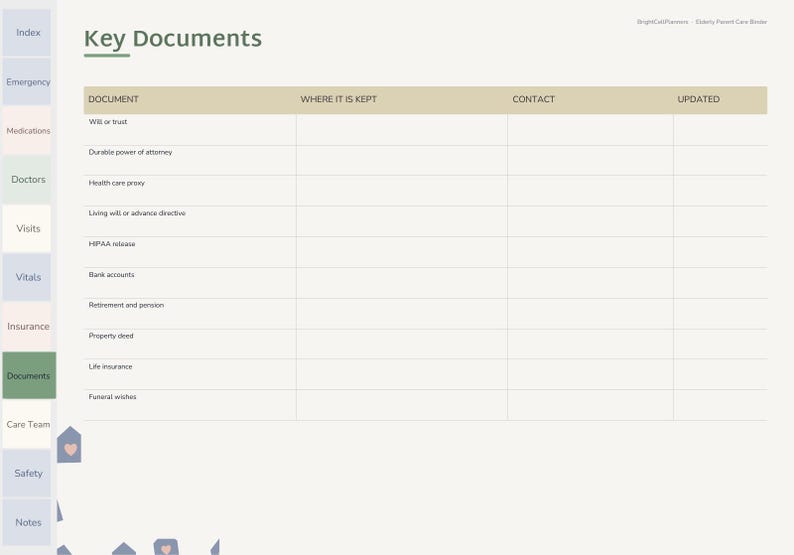The height and width of the screenshot is (555, 794).
Task: Select the Bank accounts label
Action: click(x=111, y=274)
